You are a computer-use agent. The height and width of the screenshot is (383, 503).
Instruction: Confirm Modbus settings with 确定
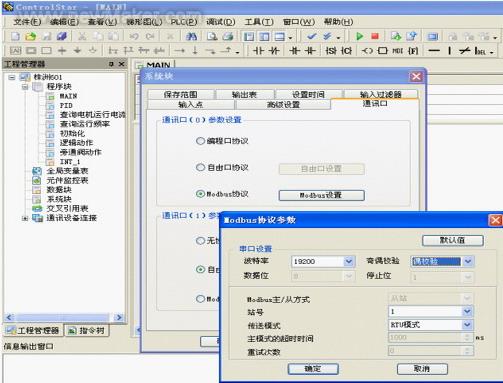tap(313, 369)
